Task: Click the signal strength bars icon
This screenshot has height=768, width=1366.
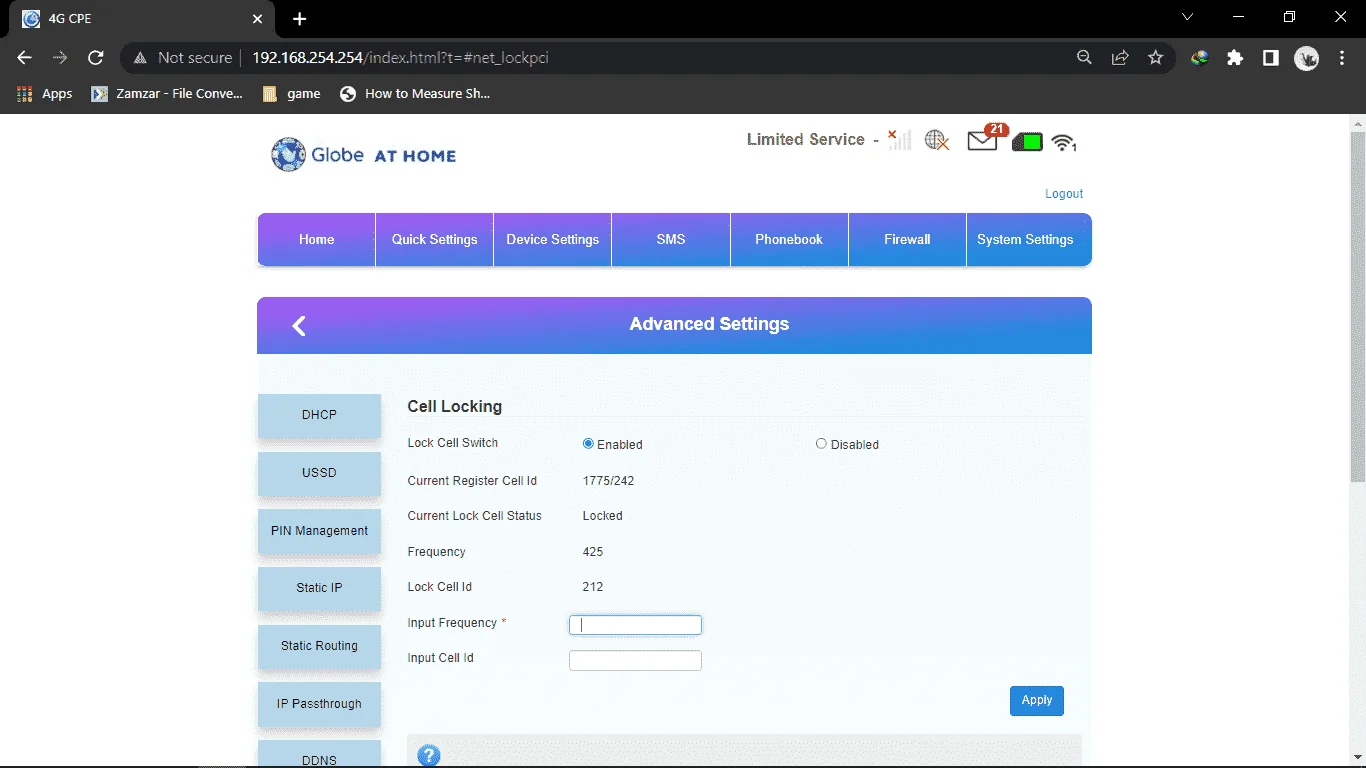Action: click(899, 139)
